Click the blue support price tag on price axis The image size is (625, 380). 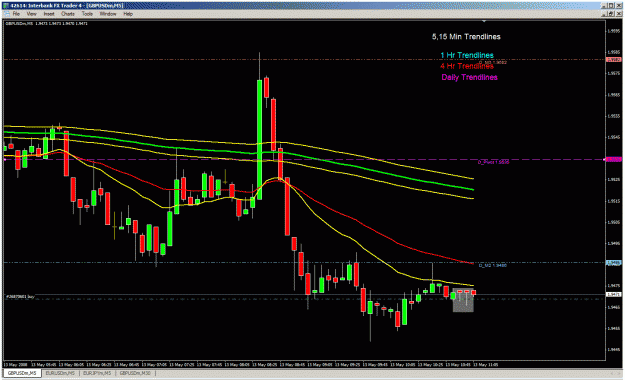click(x=614, y=263)
